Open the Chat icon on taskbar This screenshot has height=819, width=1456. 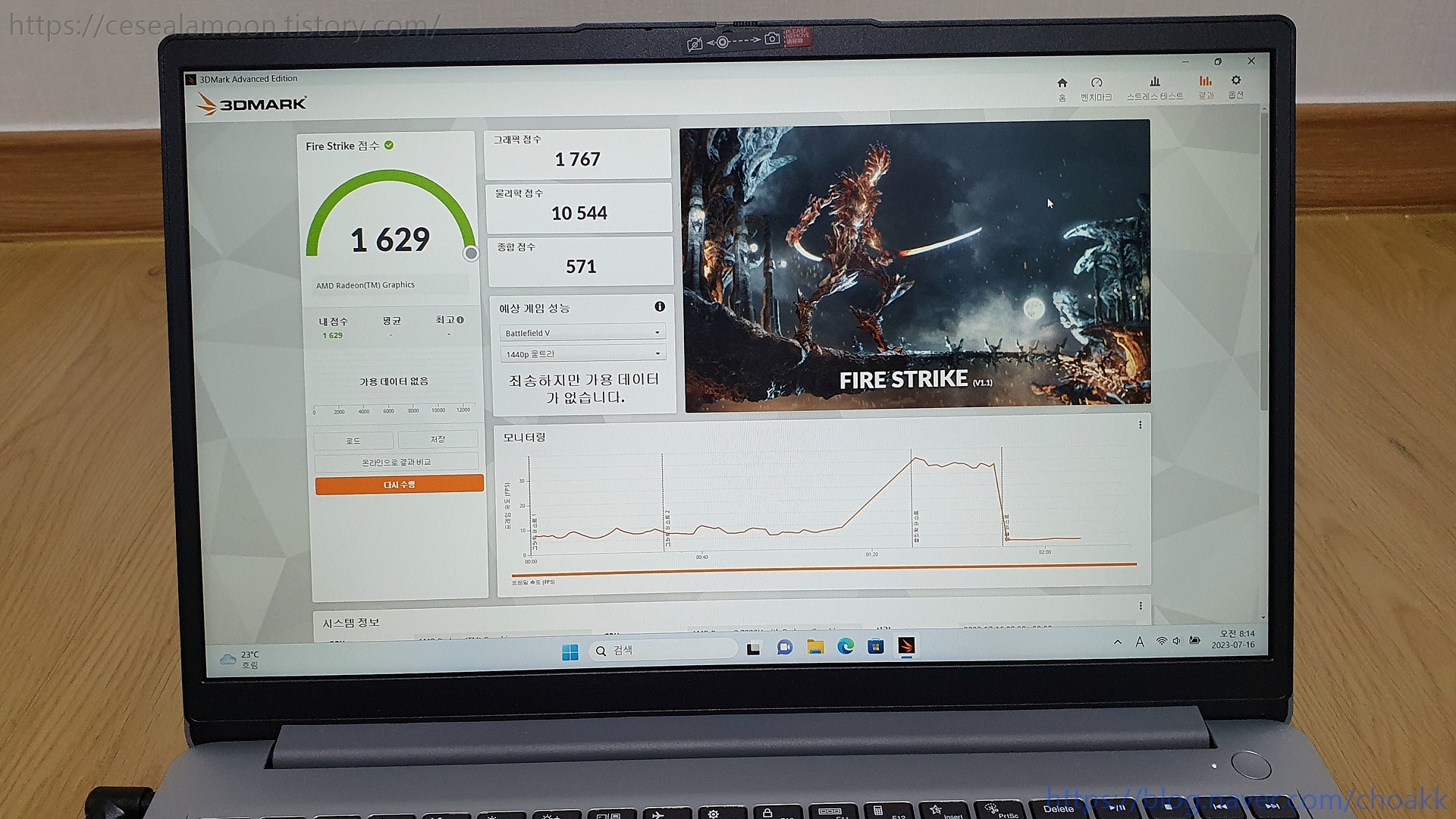[785, 647]
